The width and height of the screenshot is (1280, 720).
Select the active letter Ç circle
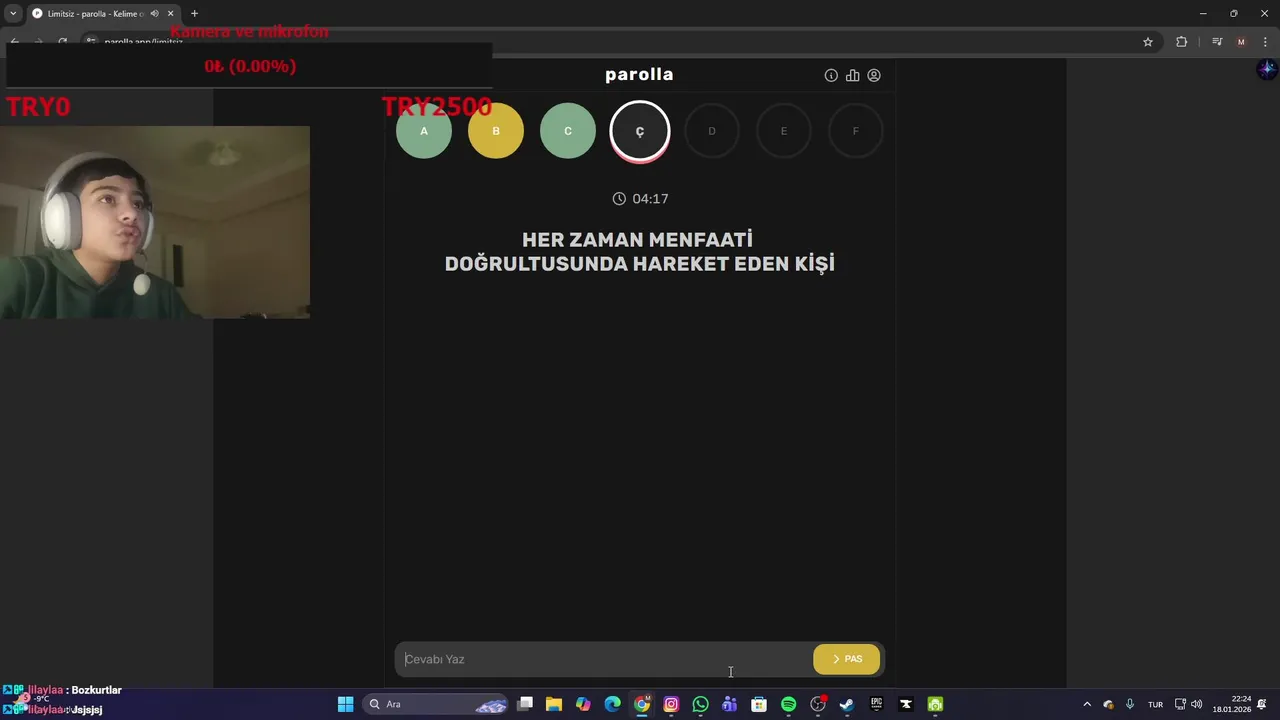pyautogui.click(x=640, y=131)
